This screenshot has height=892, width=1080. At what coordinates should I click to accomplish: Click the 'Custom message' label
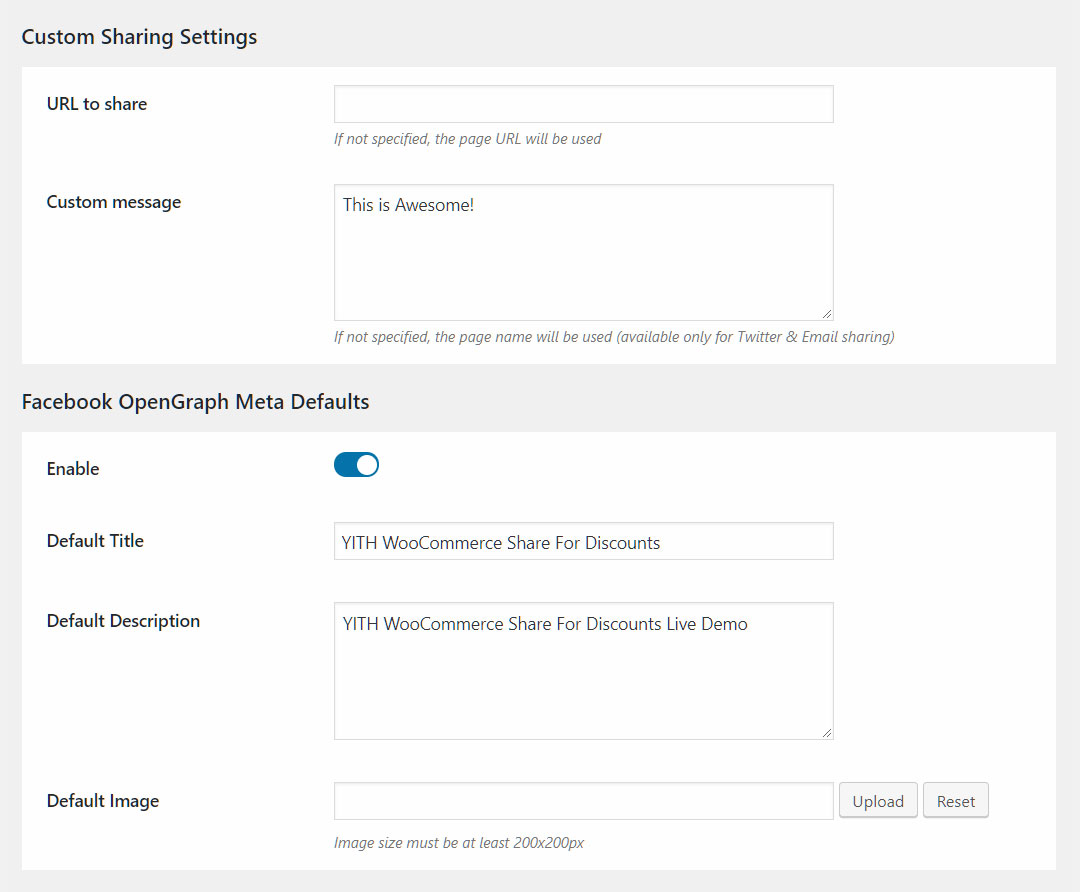click(x=114, y=203)
